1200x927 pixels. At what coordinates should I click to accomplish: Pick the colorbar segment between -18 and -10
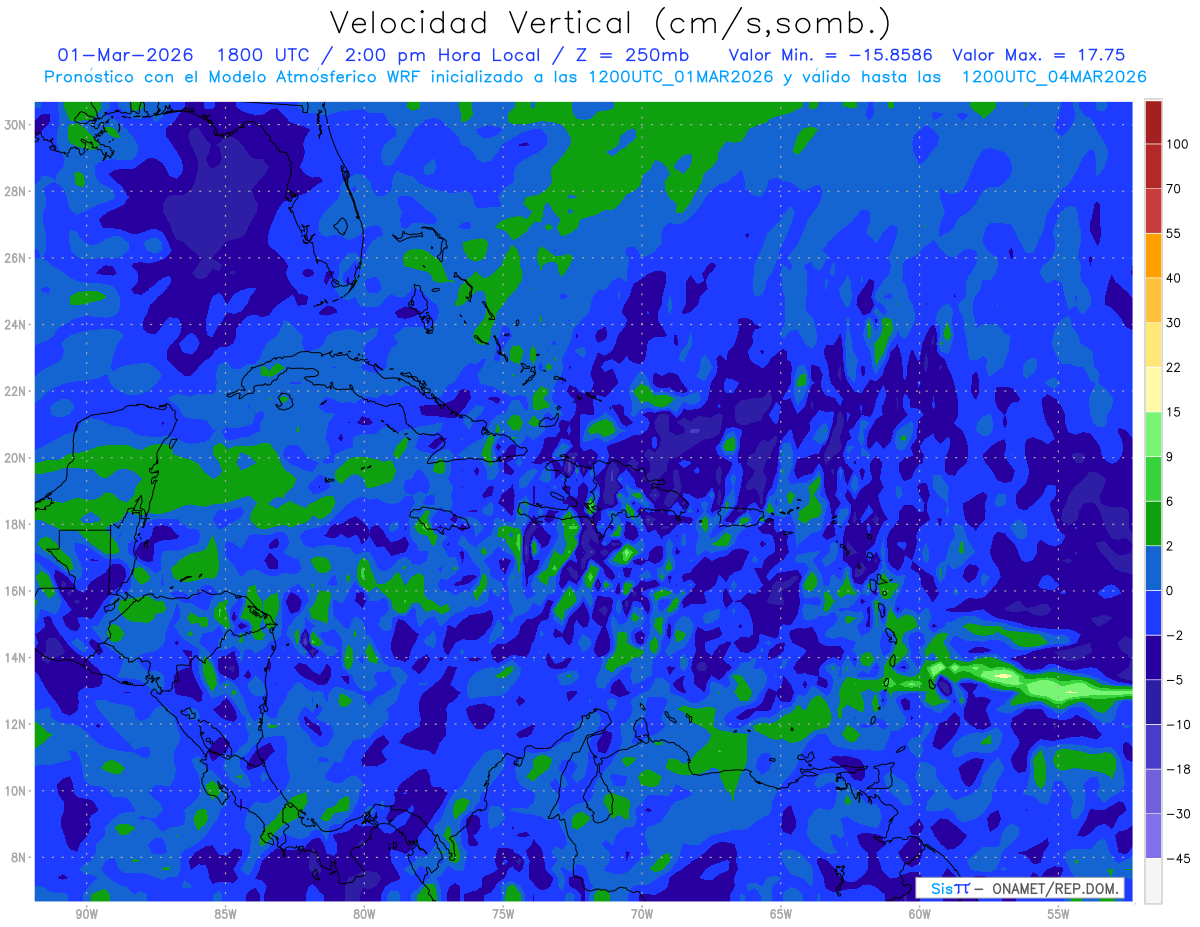point(1153,747)
